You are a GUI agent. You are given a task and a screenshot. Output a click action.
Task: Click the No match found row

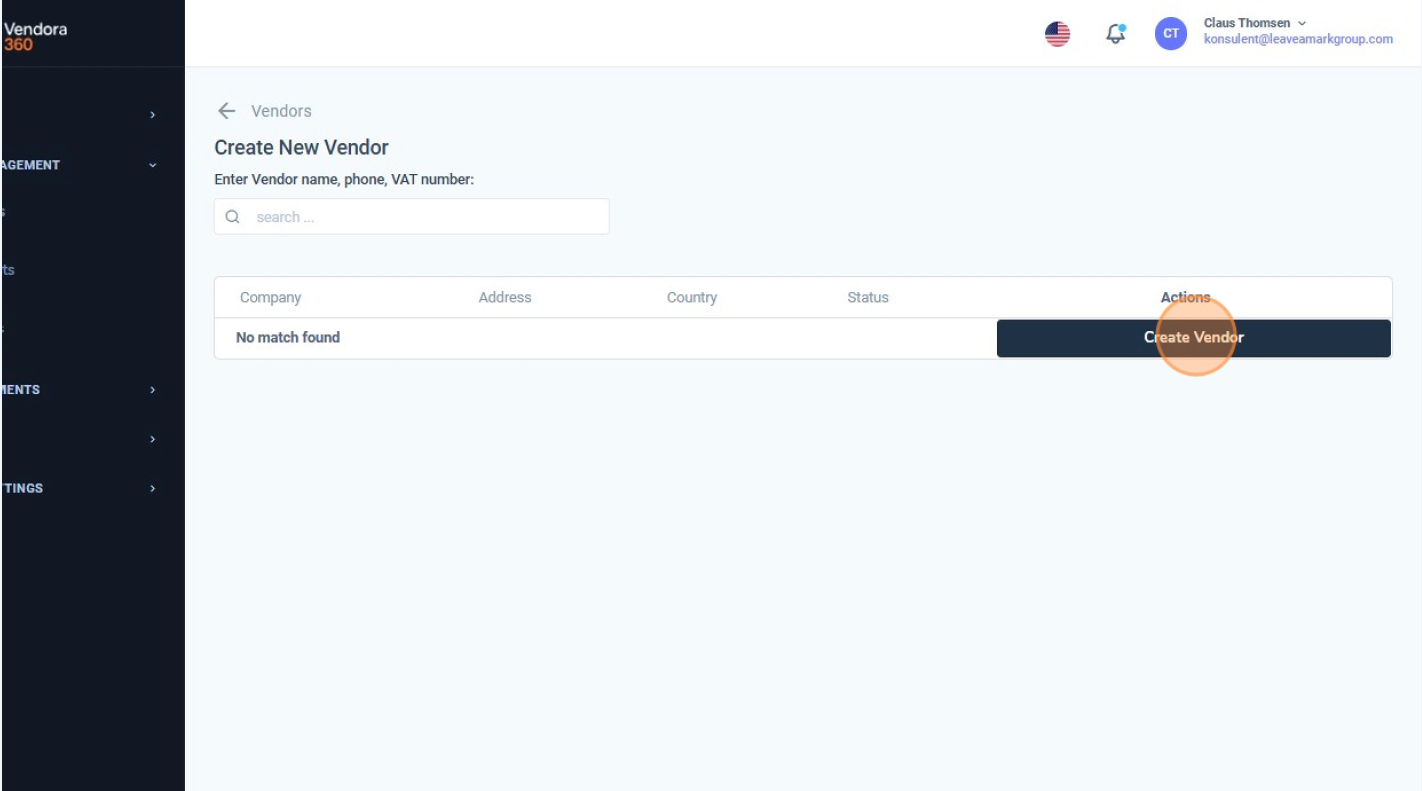tap(288, 337)
